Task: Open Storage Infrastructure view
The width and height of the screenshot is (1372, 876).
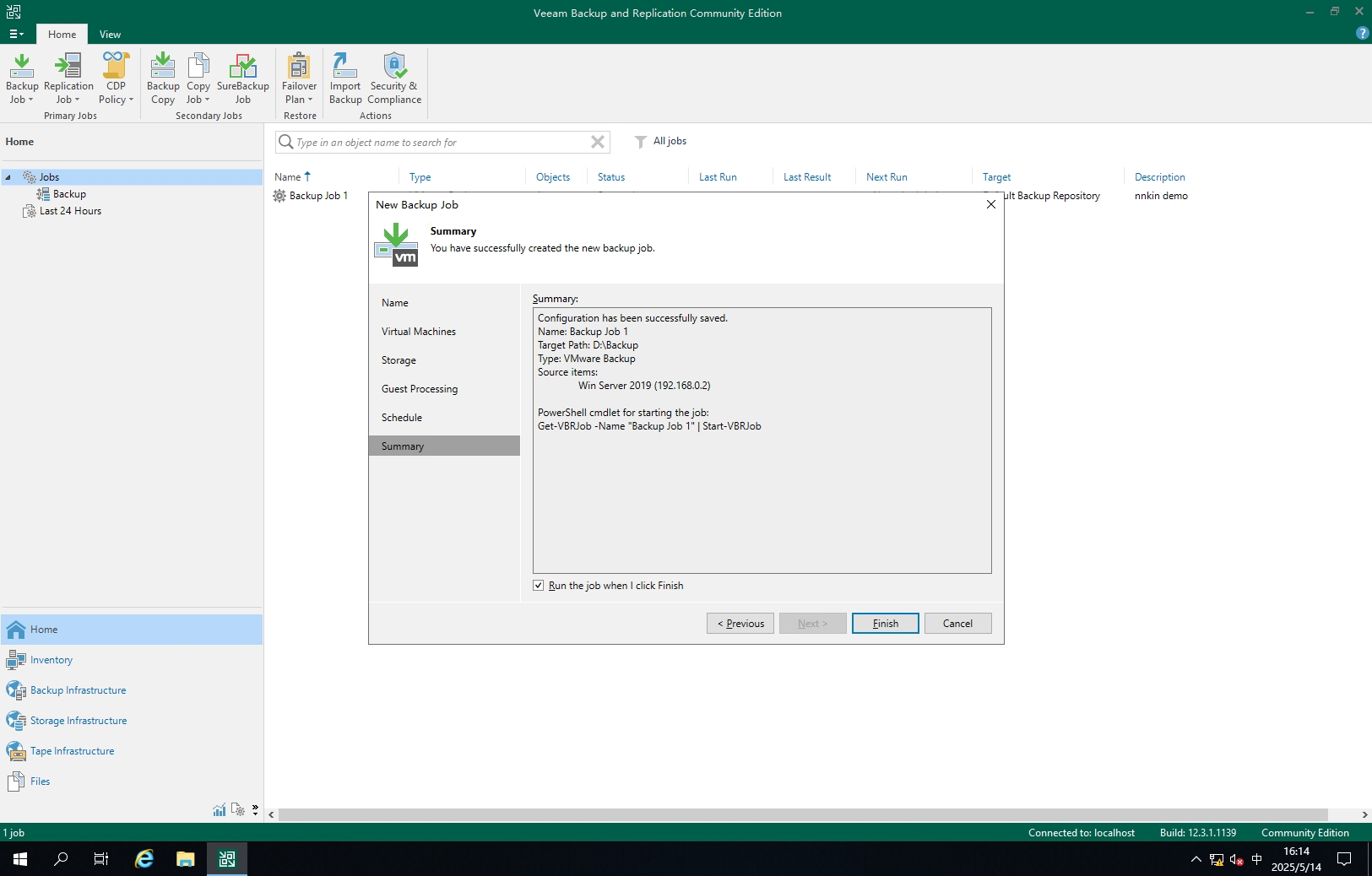Action: pyautogui.click(x=79, y=721)
